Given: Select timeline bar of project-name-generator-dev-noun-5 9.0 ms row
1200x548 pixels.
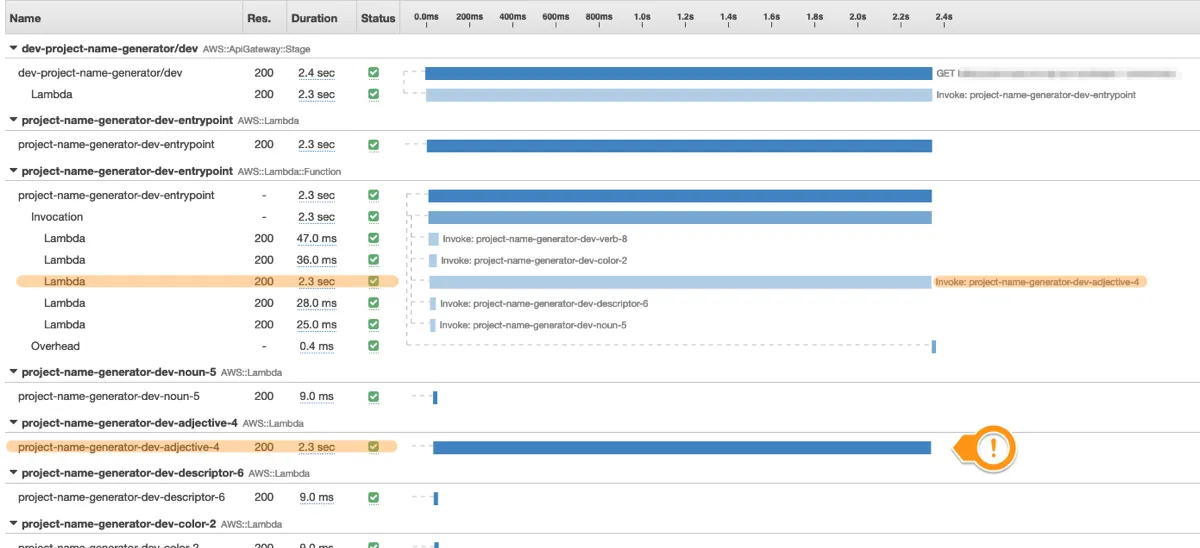Looking at the screenshot, I should [x=435, y=397].
